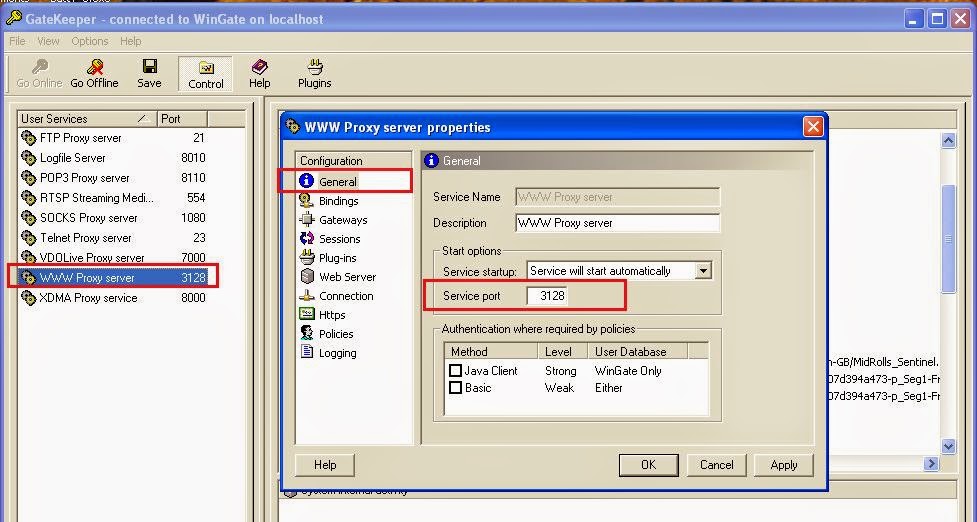Click the OK button

(648, 465)
